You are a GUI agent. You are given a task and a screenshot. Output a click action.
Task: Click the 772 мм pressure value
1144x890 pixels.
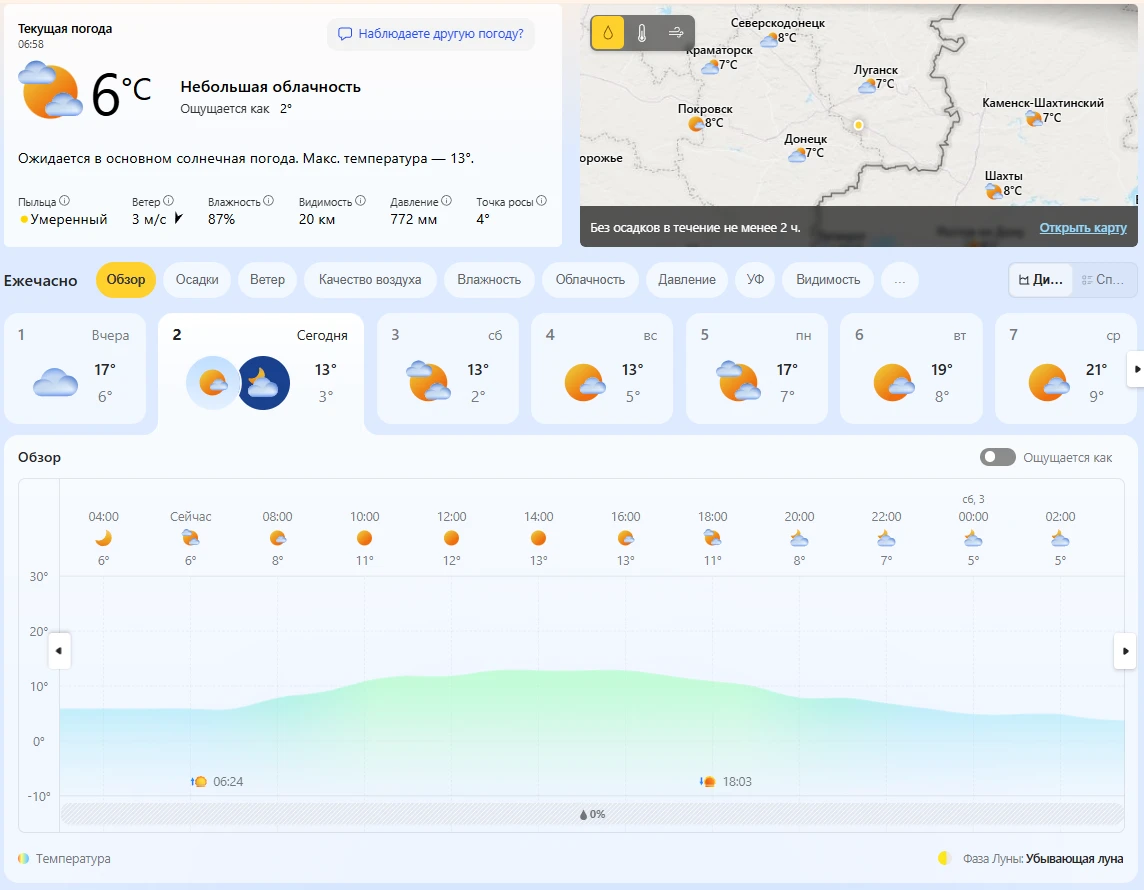click(x=414, y=219)
